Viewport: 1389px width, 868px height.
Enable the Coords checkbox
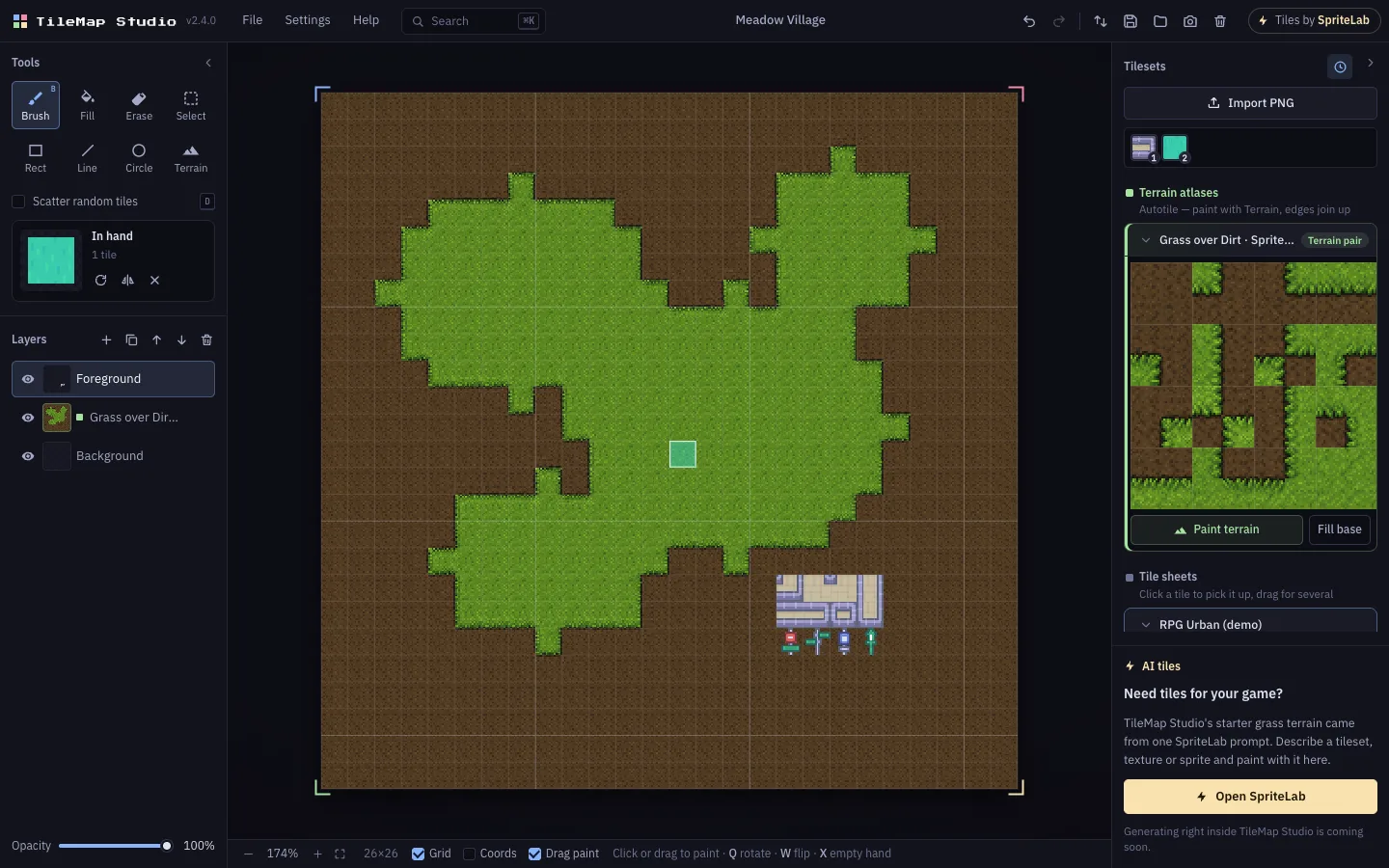pyautogui.click(x=469, y=854)
